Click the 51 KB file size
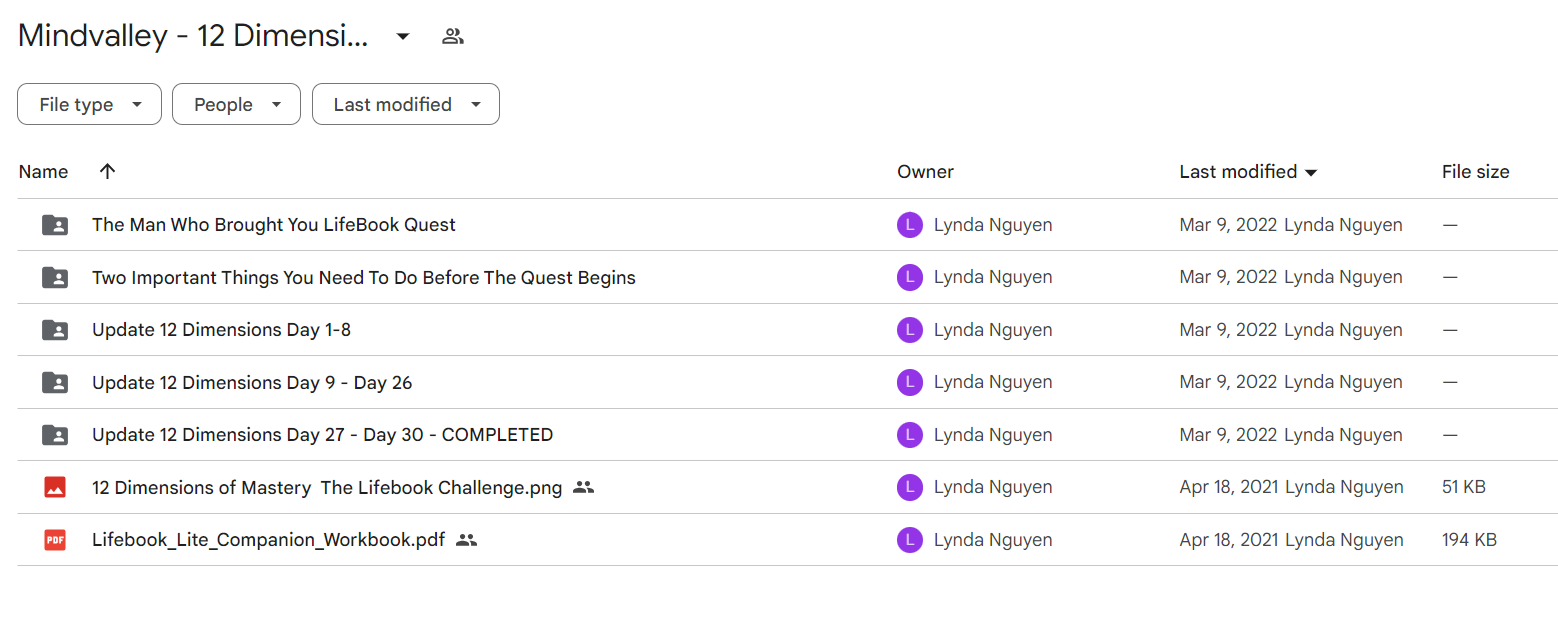This screenshot has width=1558, height=618. point(1464,487)
